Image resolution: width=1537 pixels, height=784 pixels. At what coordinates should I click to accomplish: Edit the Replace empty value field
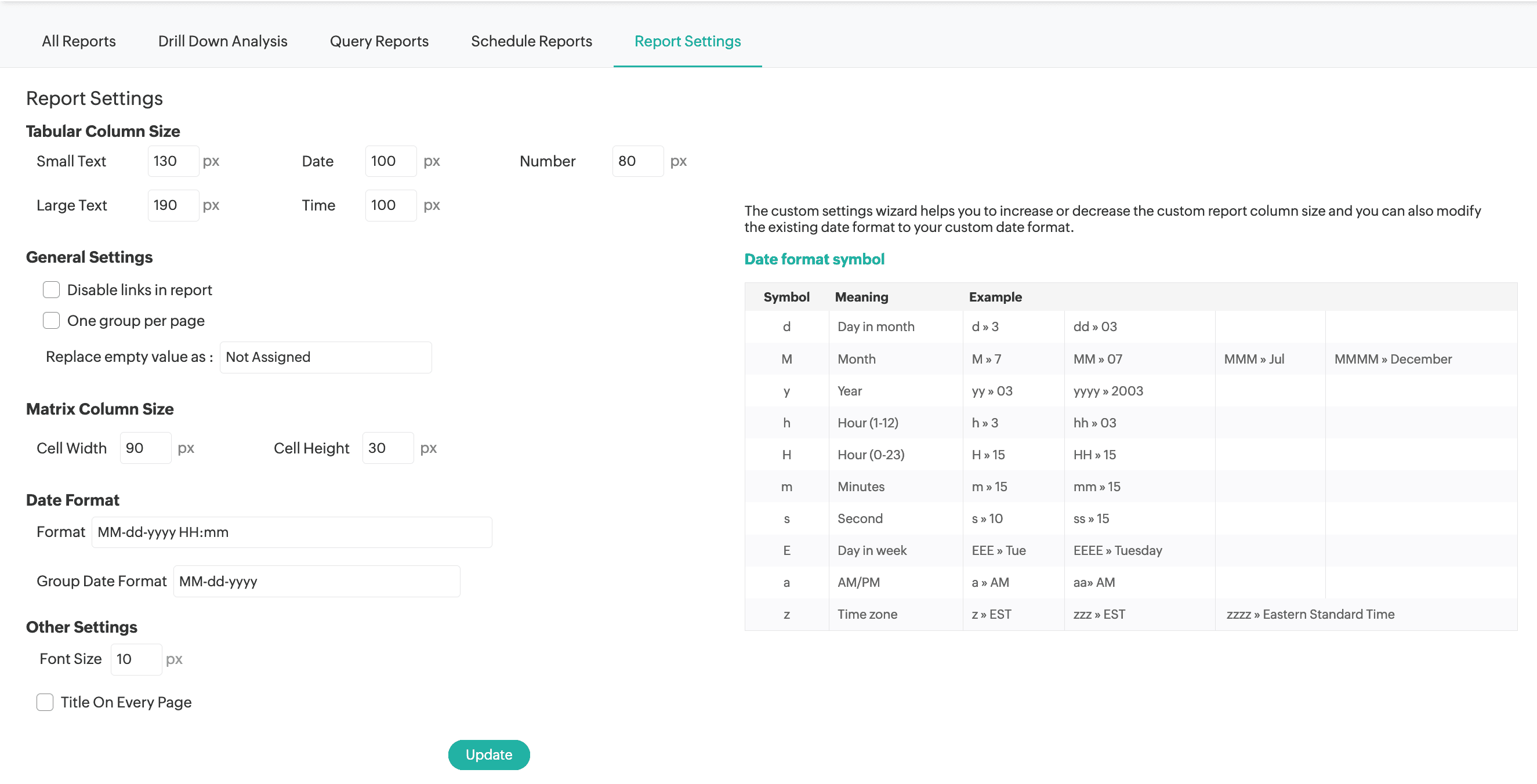(325, 357)
